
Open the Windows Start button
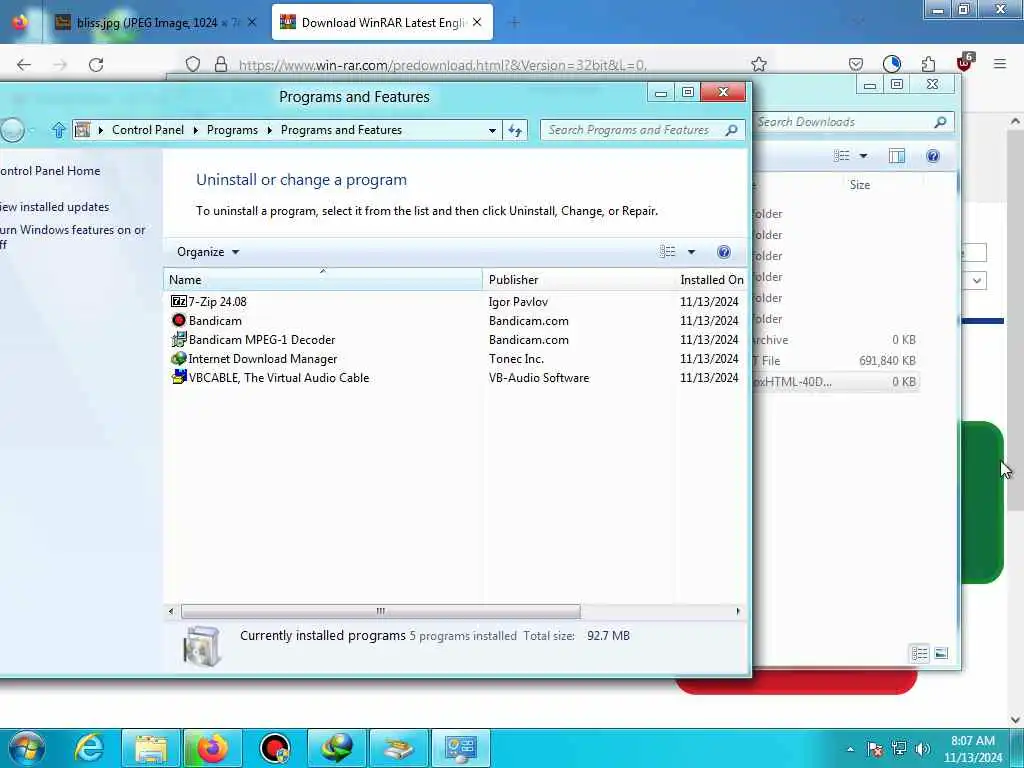click(27, 748)
